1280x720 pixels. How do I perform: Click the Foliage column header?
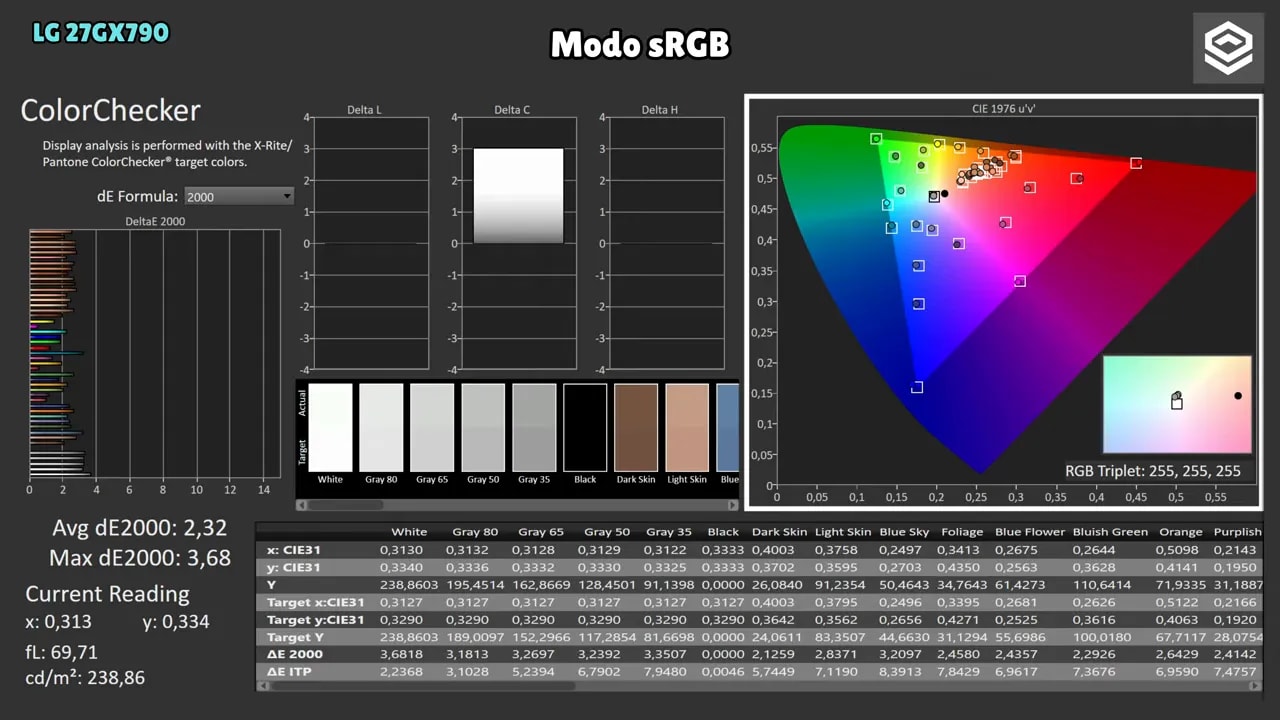[x=963, y=532]
